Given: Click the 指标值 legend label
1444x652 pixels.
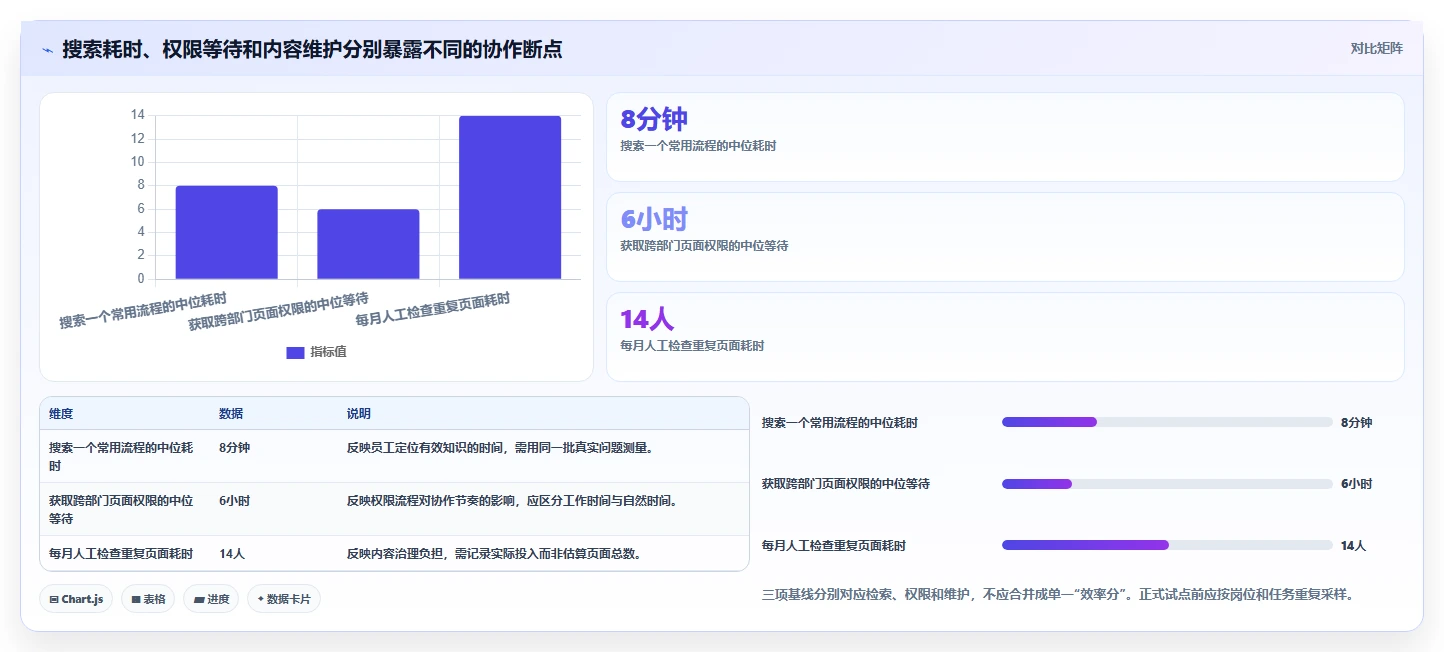Looking at the screenshot, I should tap(328, 352).
